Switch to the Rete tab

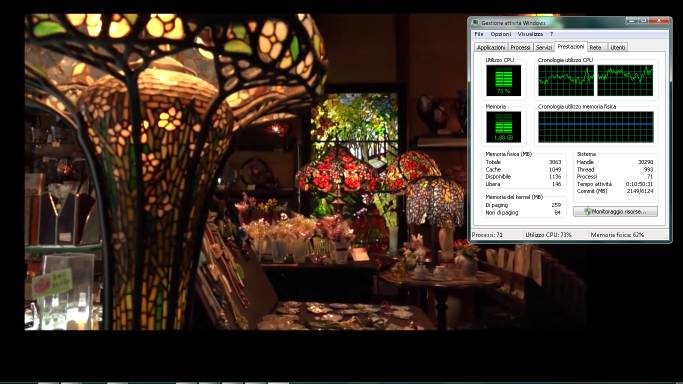596,47
